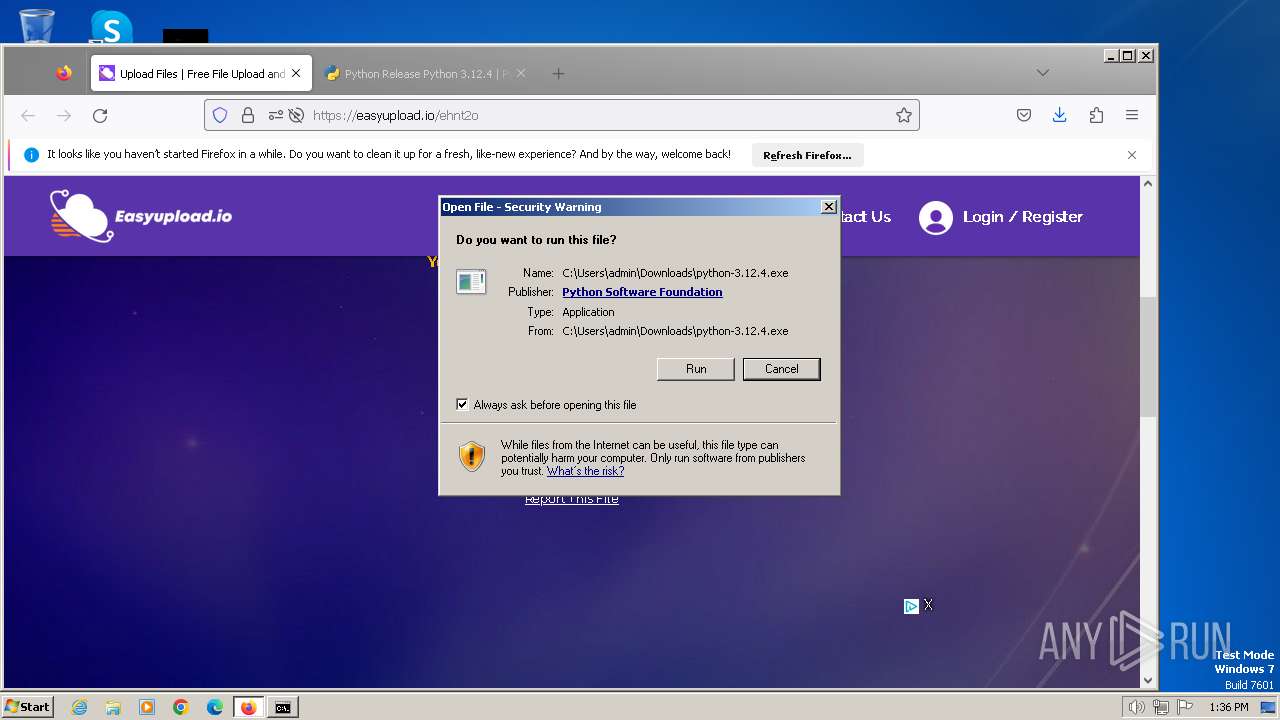This screenshot has height=720, width=1280.
Task: Select the Firefox taskbar button
Action: [249, 707]
